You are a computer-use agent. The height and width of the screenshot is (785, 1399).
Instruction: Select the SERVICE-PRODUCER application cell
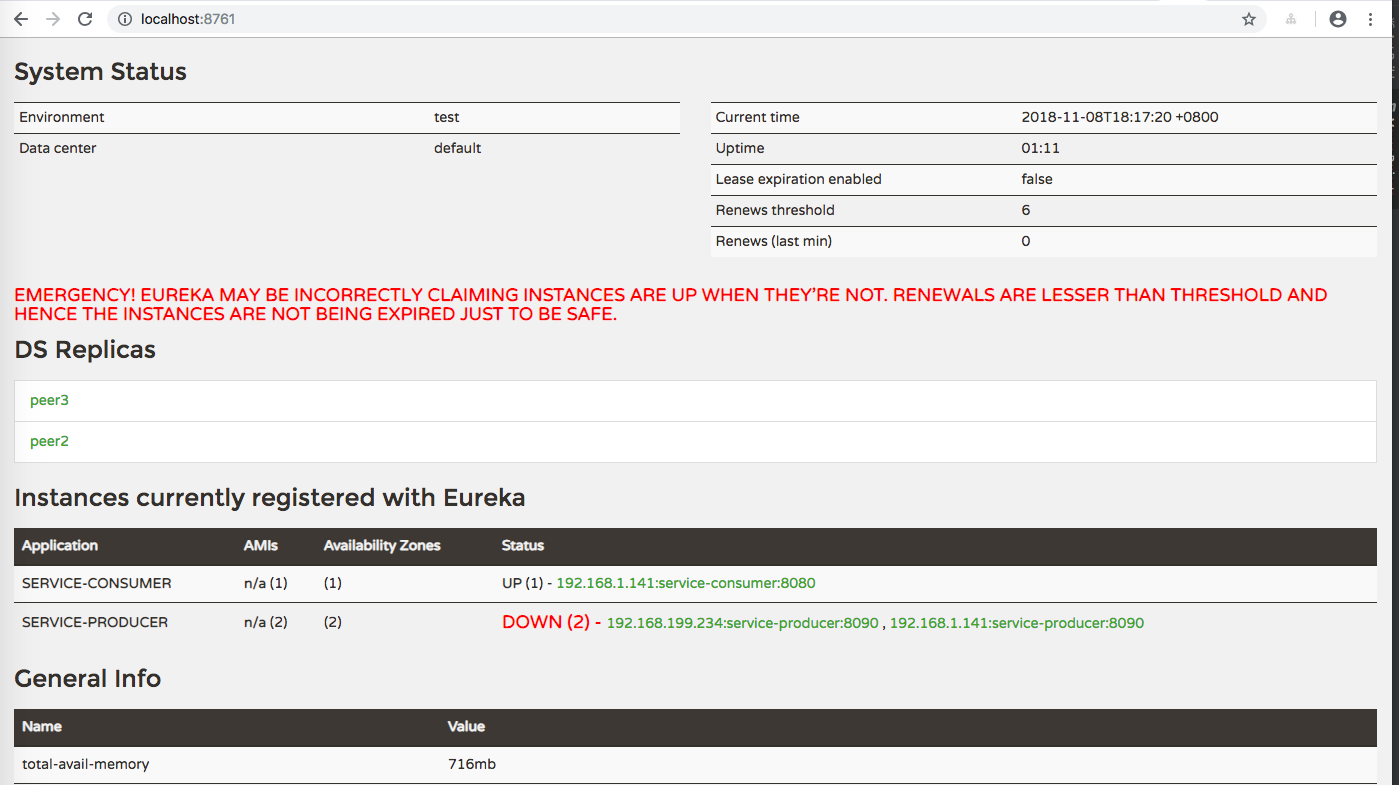(x=95, y=622)
